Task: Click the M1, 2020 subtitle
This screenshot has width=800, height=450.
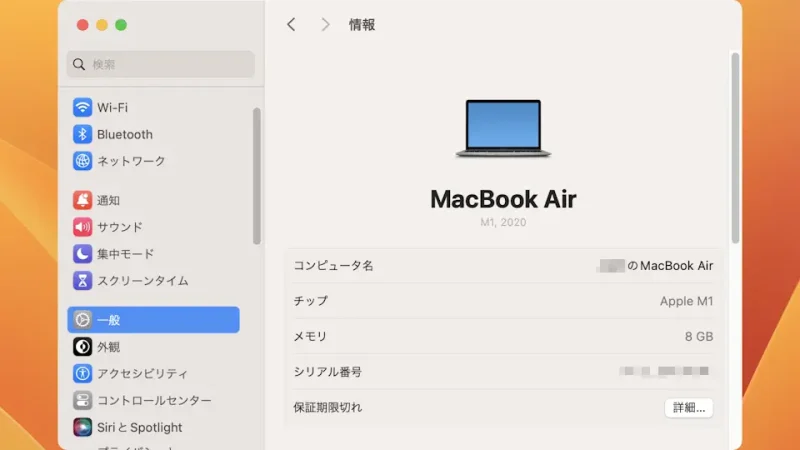Action: click(x=503, y=222)
